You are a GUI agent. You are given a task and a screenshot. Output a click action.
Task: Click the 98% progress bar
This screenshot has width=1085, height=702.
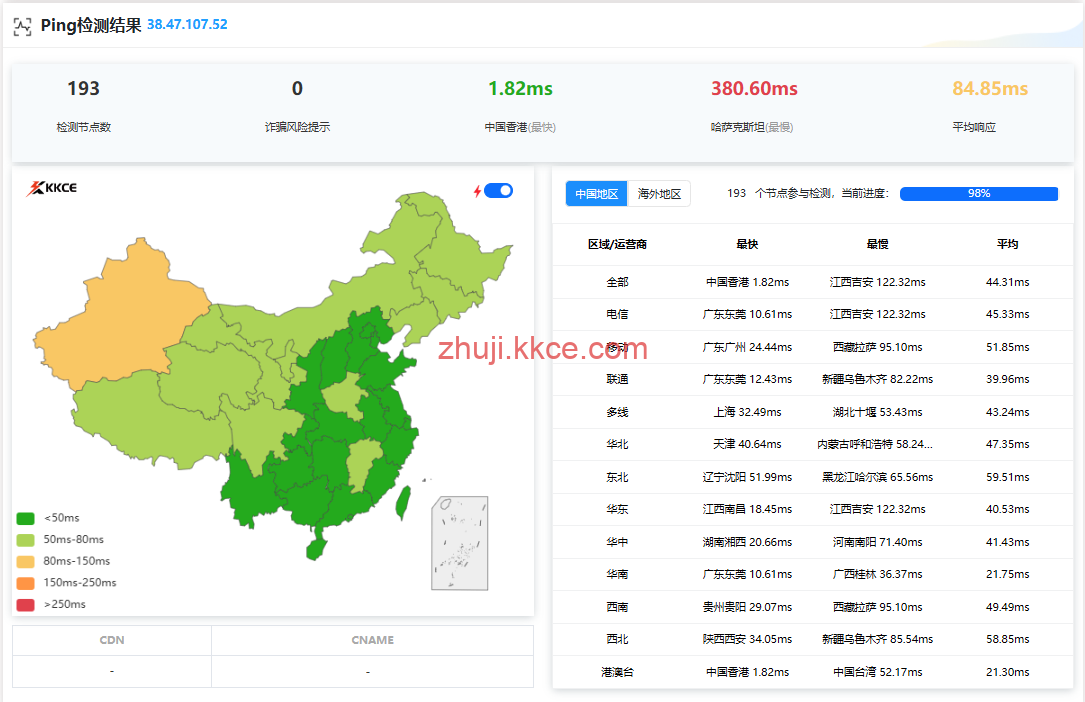click(978, 194)
